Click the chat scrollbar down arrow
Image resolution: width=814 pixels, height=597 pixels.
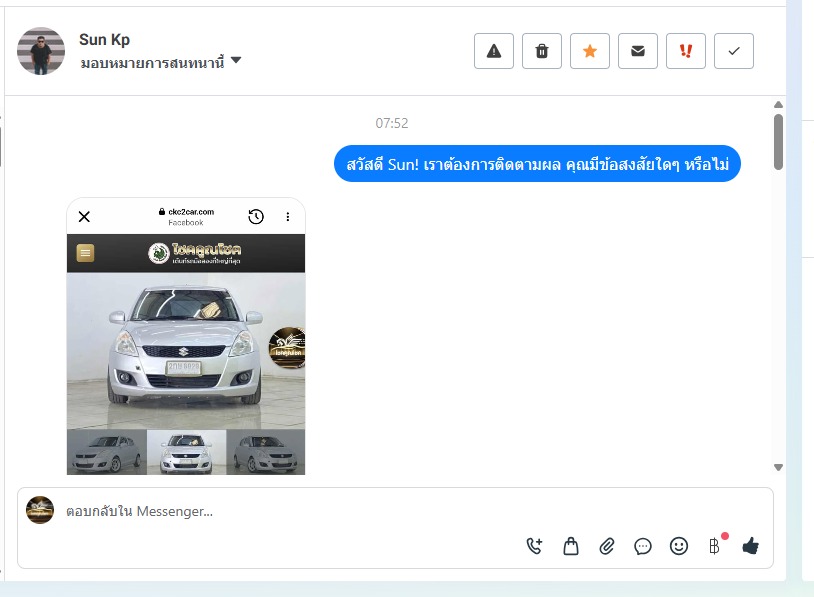(x=778, y=467)
